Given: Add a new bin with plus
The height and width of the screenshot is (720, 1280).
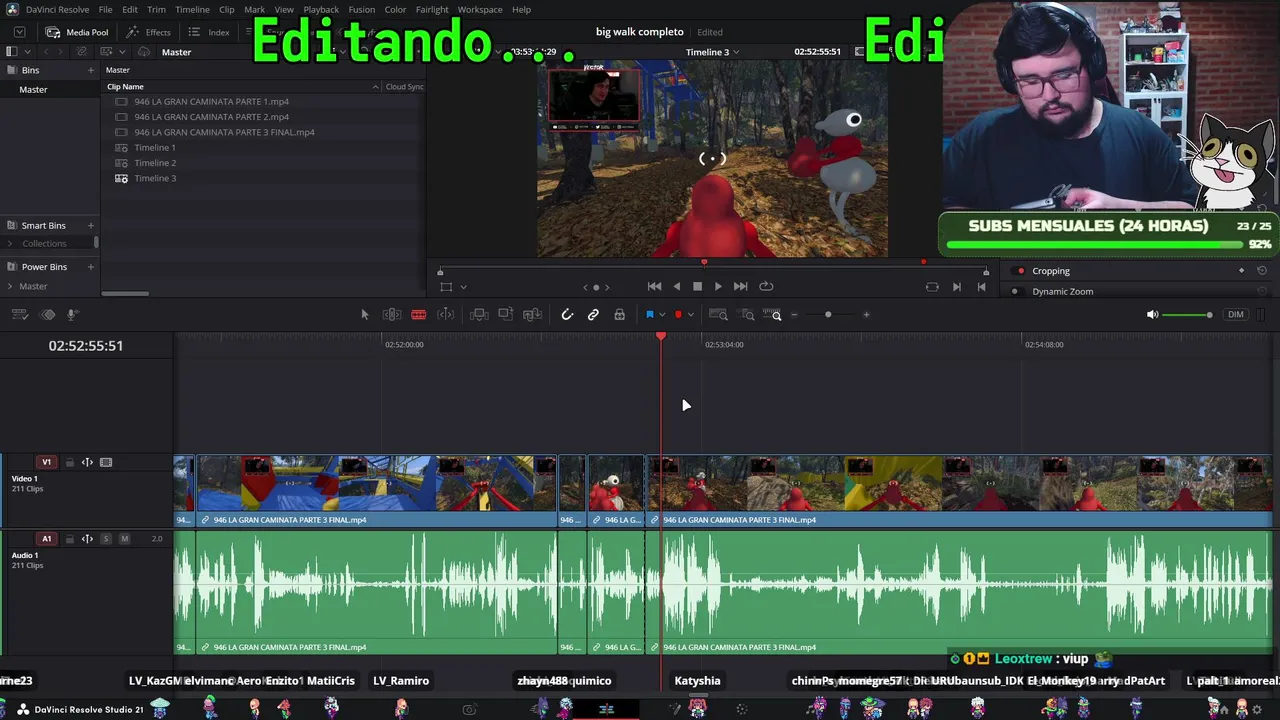Looking at the screenshot, I should (x=91, y=71).
